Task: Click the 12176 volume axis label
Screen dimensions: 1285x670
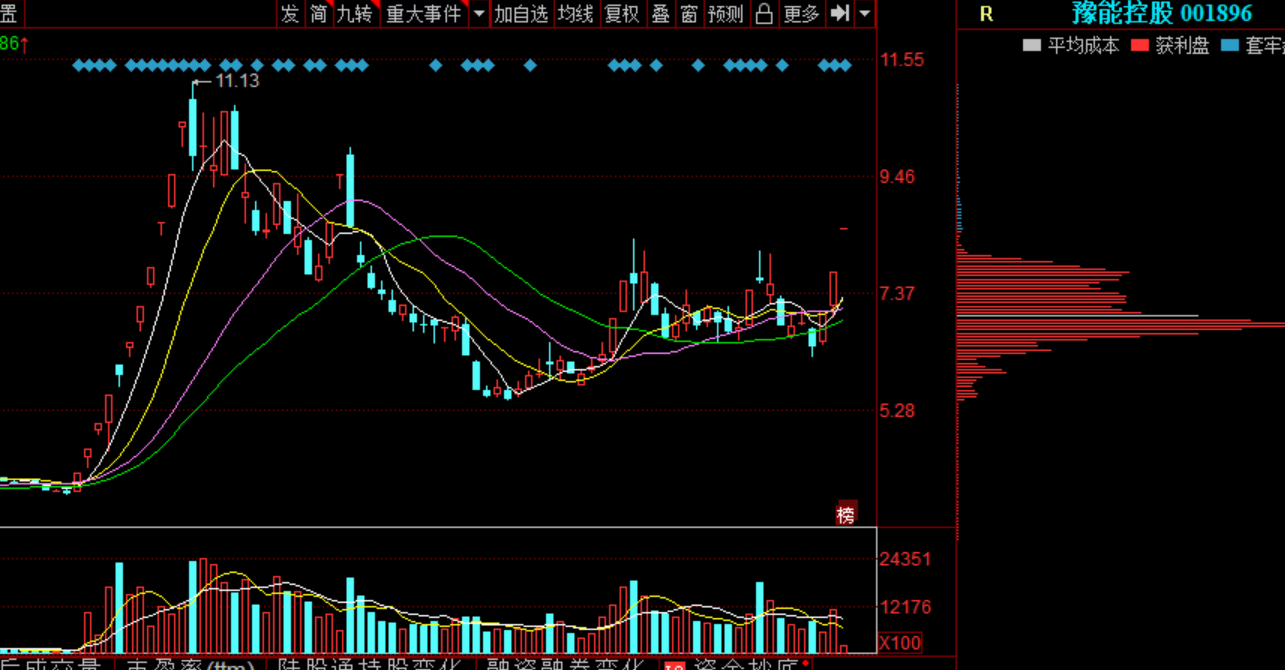Action: click(x=905, y=607)
